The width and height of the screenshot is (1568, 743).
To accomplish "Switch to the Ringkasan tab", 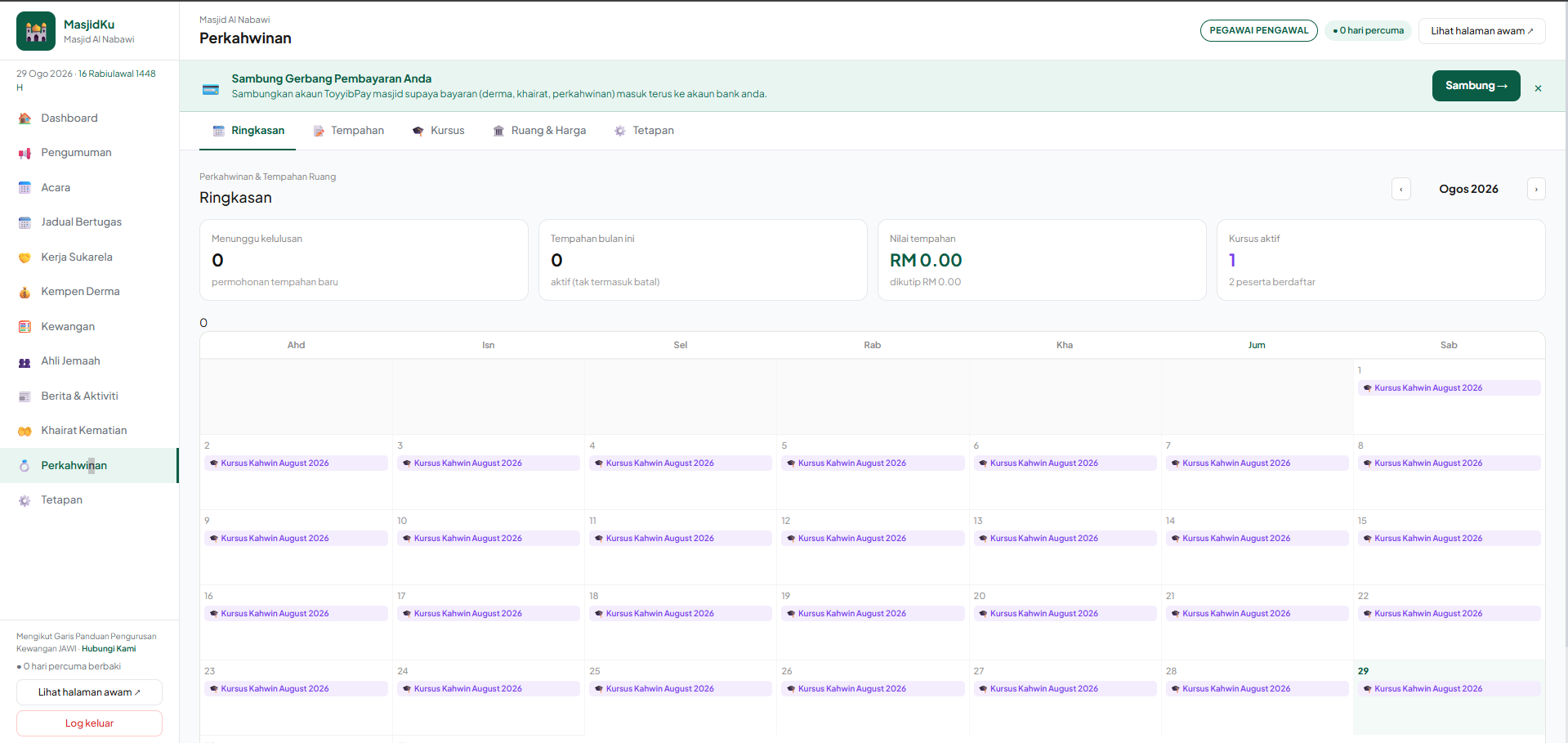I will tap(248, 131).
